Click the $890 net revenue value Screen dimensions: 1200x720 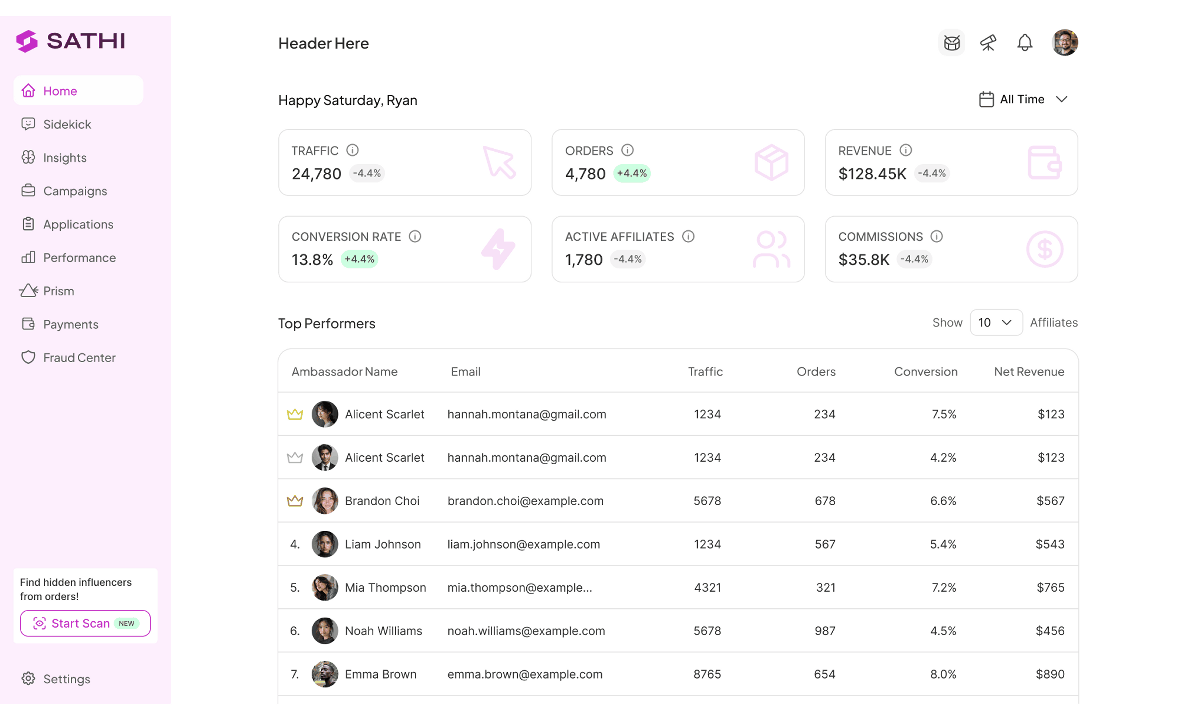[1050, 674]
